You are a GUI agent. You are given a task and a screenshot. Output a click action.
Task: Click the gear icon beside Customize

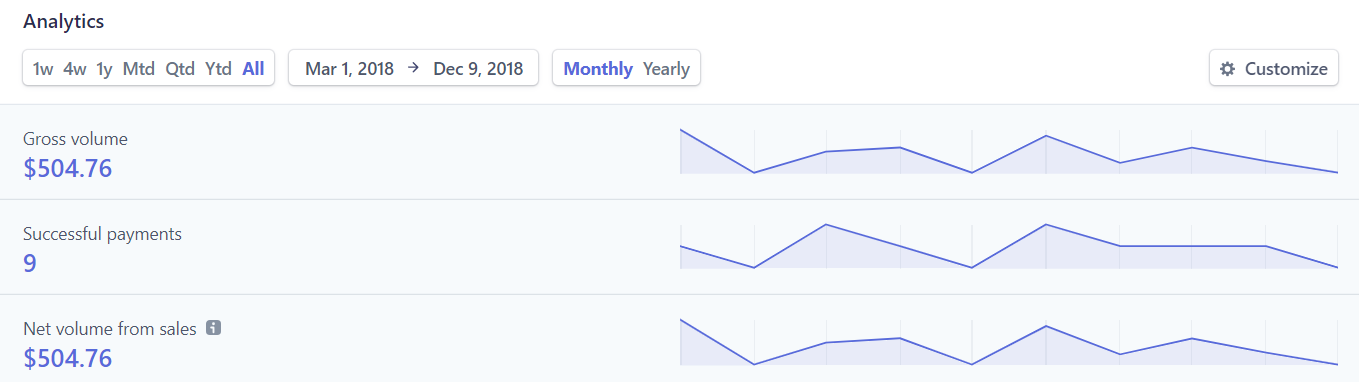point(1228,69)
